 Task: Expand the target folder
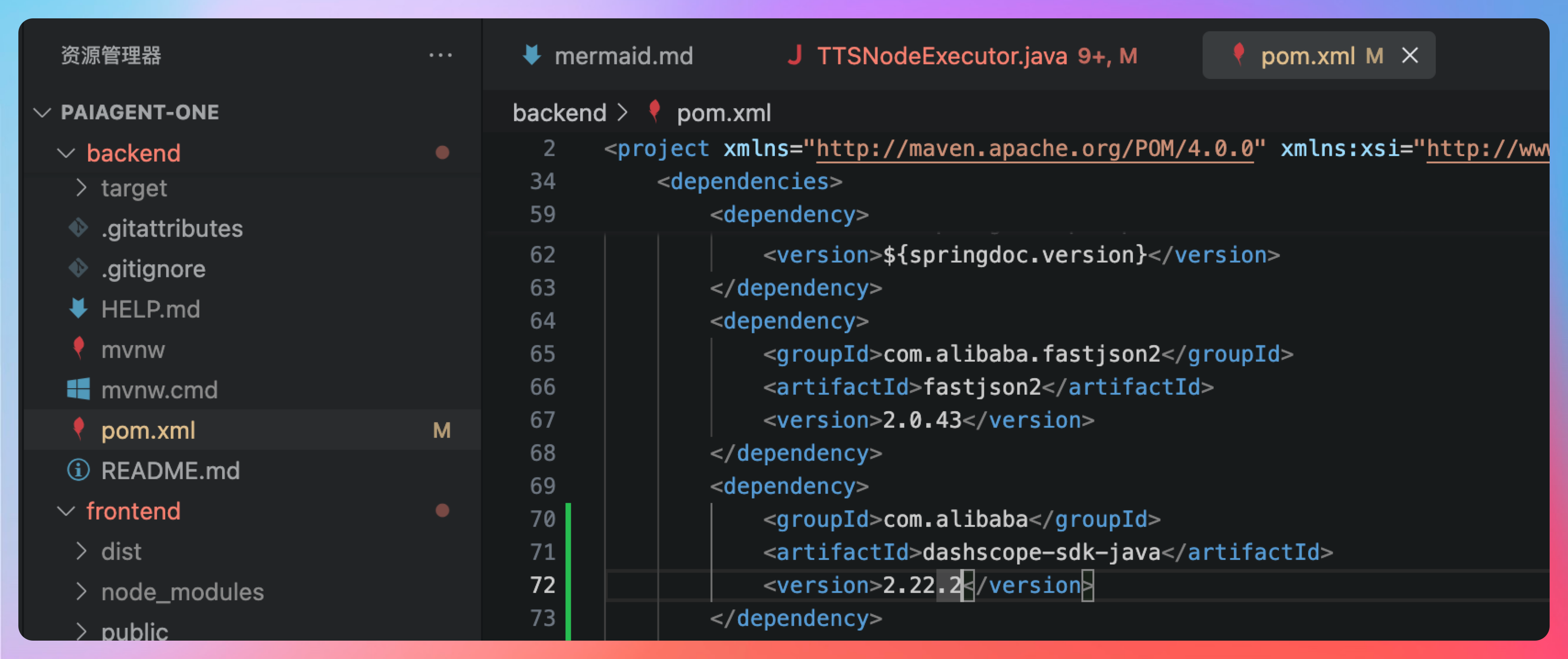81,188
